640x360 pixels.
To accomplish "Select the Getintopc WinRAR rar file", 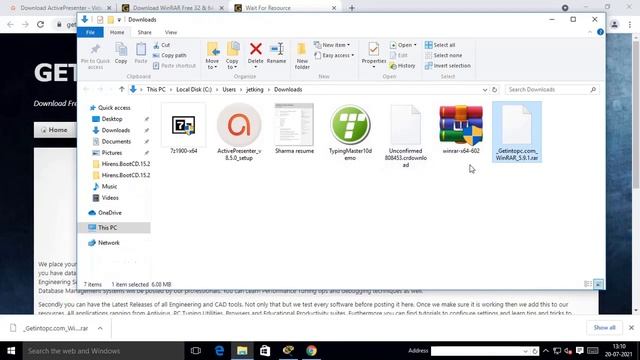I will point(517,132).
